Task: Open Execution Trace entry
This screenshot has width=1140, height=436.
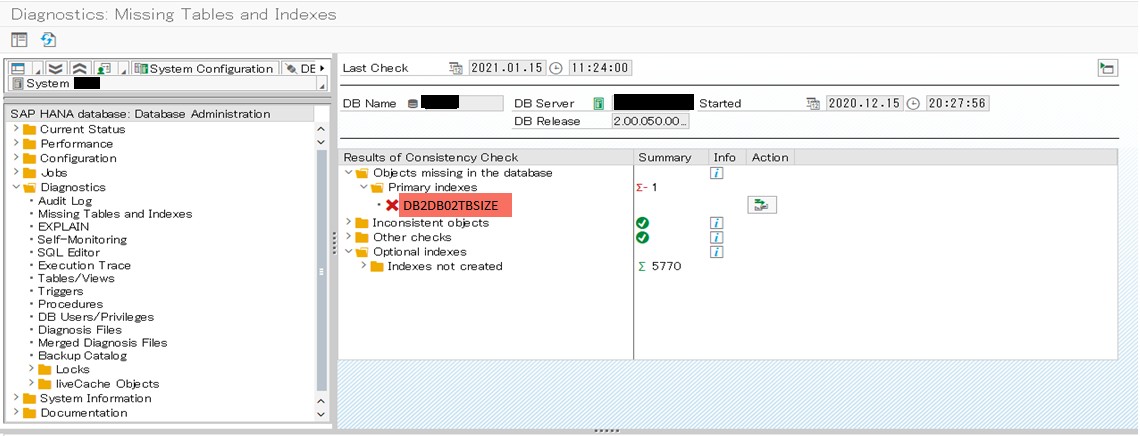Action: point(84,265)
